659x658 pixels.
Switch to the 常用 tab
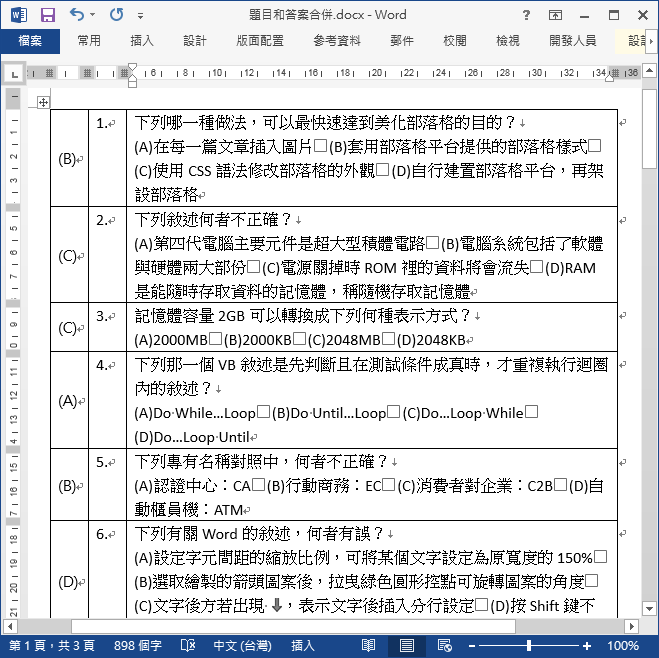(x=89, y=41)
